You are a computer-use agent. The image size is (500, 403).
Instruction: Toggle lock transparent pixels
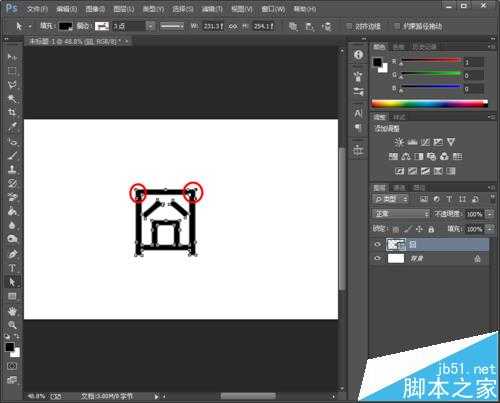396,229
